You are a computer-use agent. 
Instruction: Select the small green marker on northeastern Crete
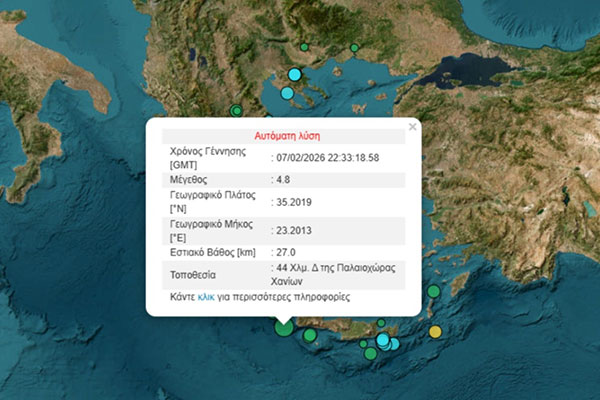(x=381, y=322)
